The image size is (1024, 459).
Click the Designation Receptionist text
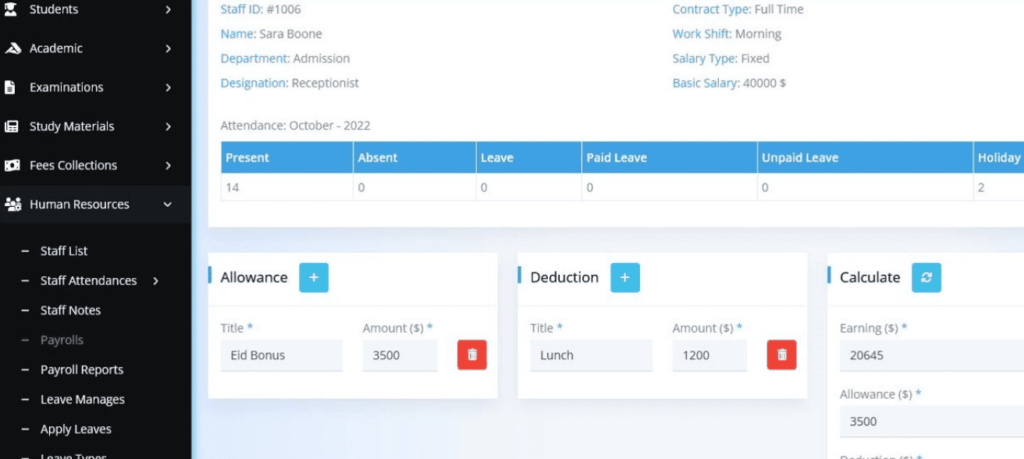point(289,83)
